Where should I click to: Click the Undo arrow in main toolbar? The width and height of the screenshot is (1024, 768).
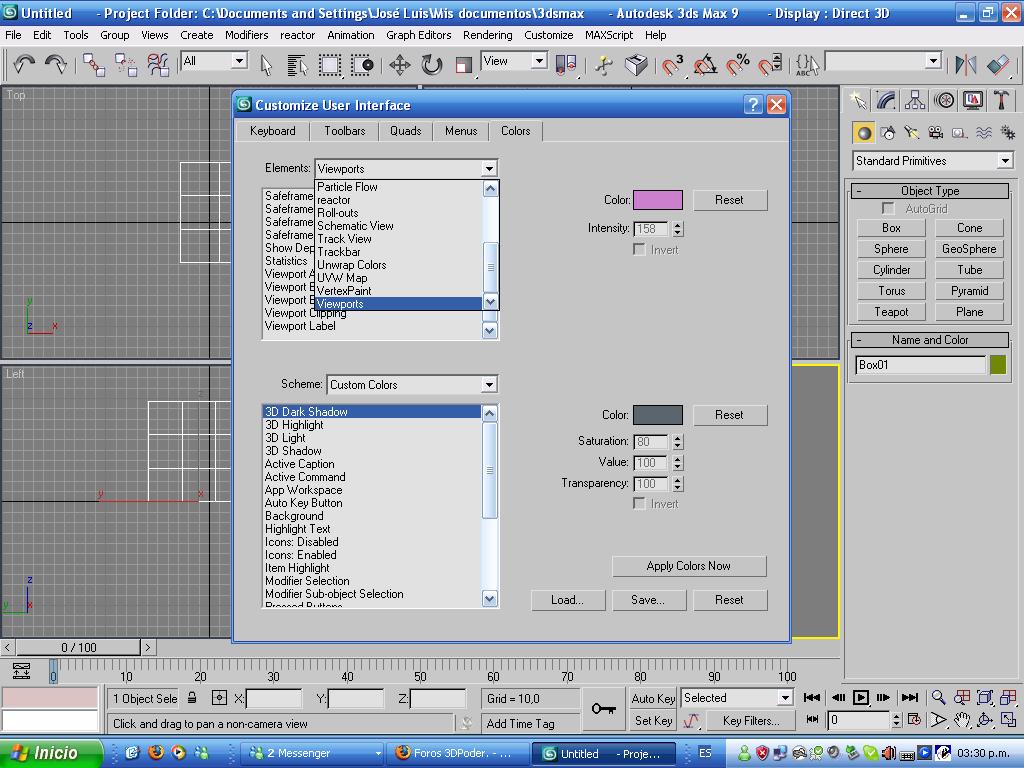pyautogui.click(x=24, y=64)
